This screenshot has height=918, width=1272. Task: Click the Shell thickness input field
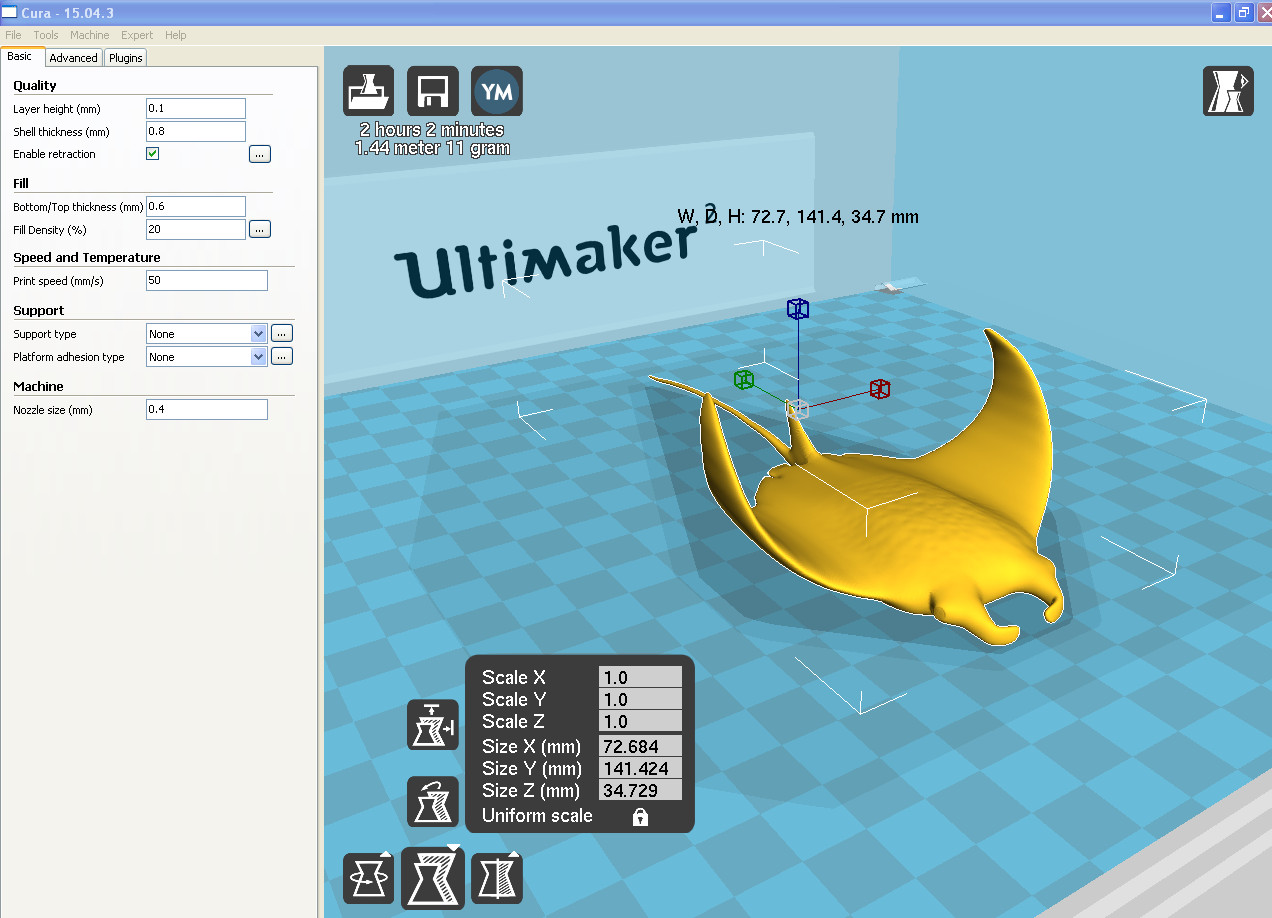(x=196, y=131)
